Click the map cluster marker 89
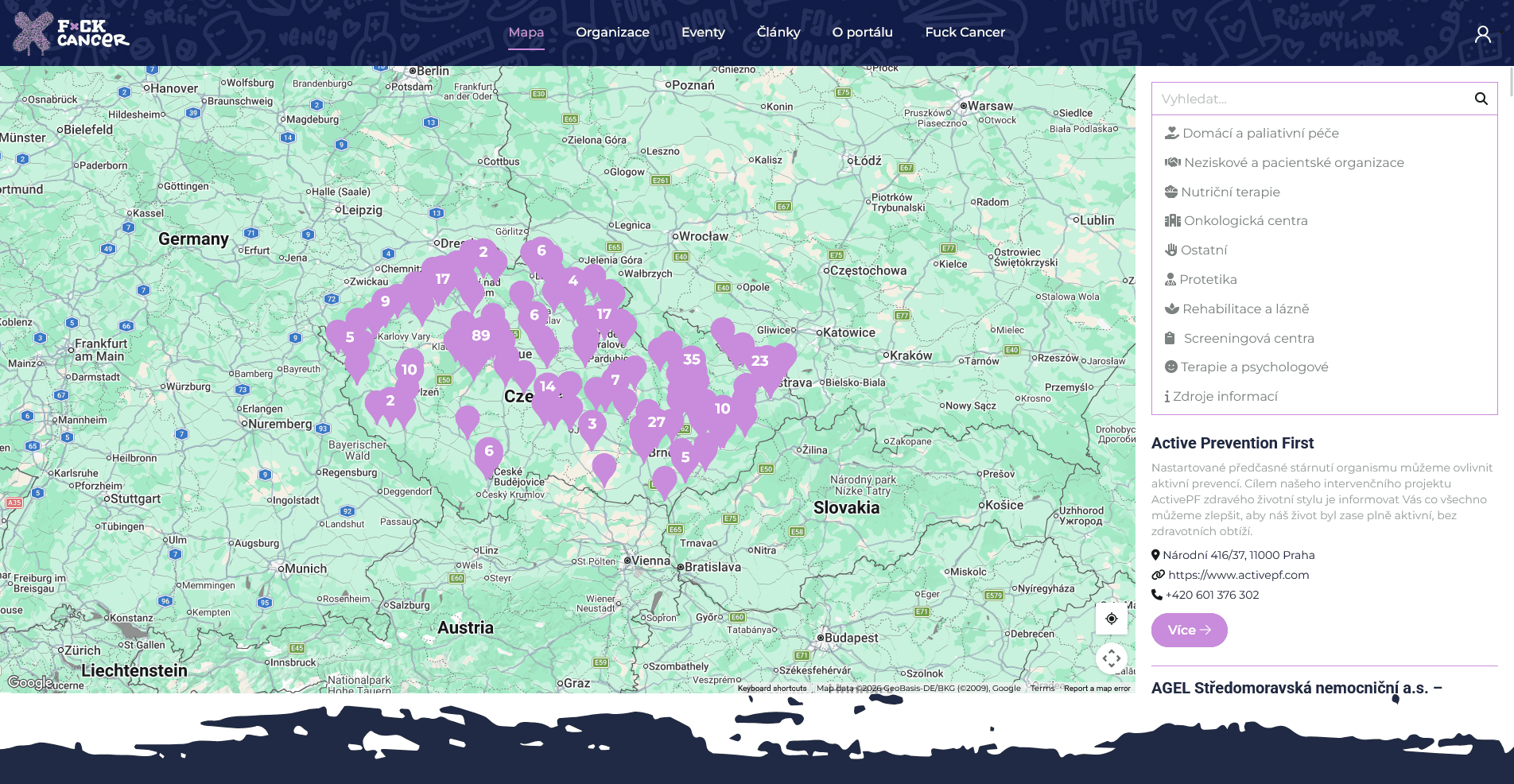This screenshot has width=1514, height=784. [x=480, y=336]
